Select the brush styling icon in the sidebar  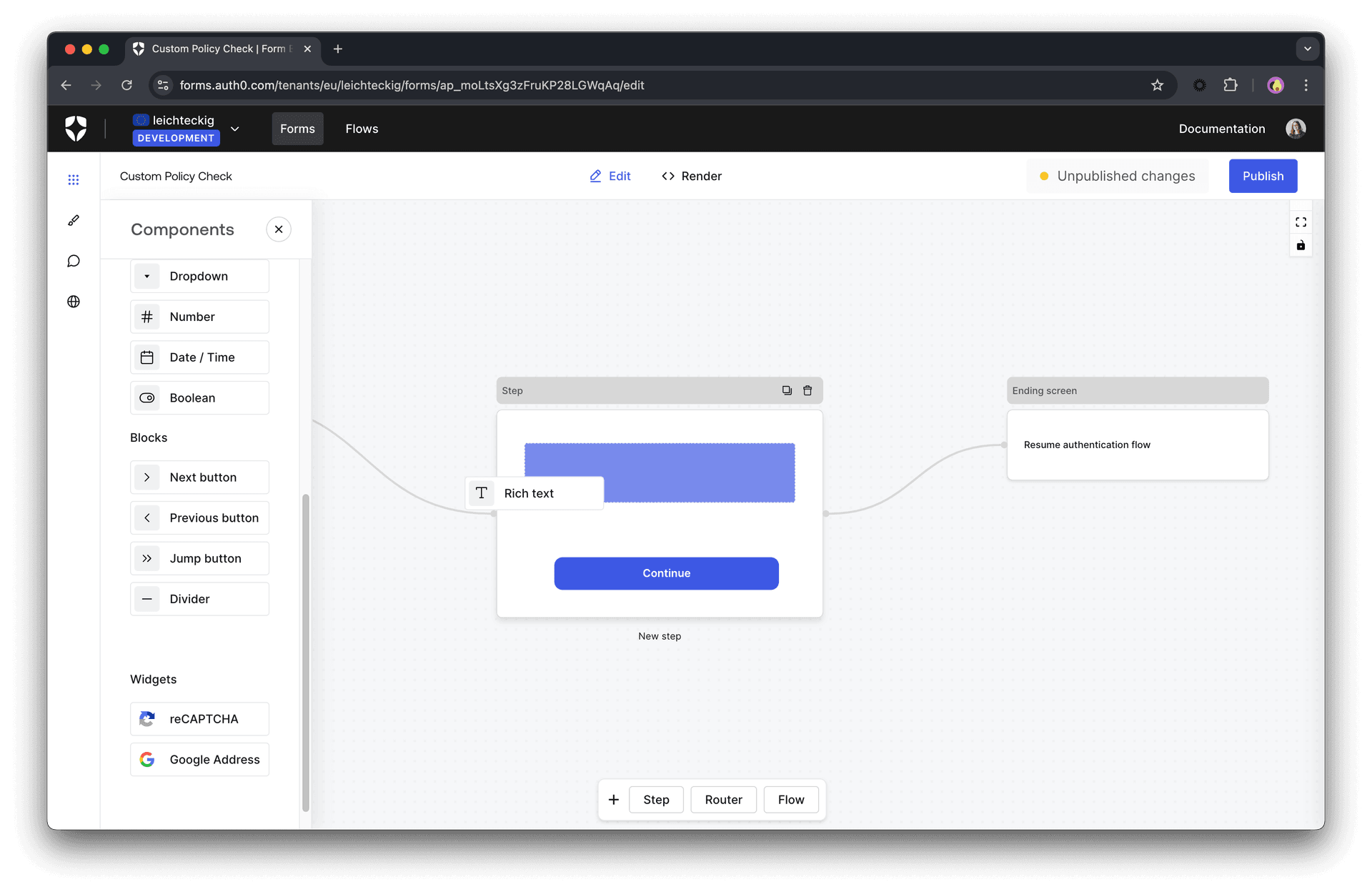[x=74, y=220]
